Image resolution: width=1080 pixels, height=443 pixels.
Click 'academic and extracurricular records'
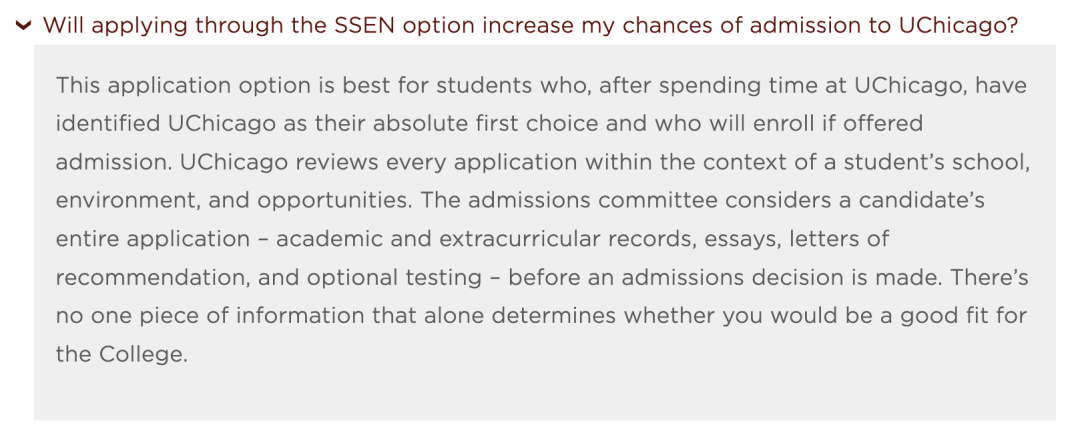coord(485,239)
